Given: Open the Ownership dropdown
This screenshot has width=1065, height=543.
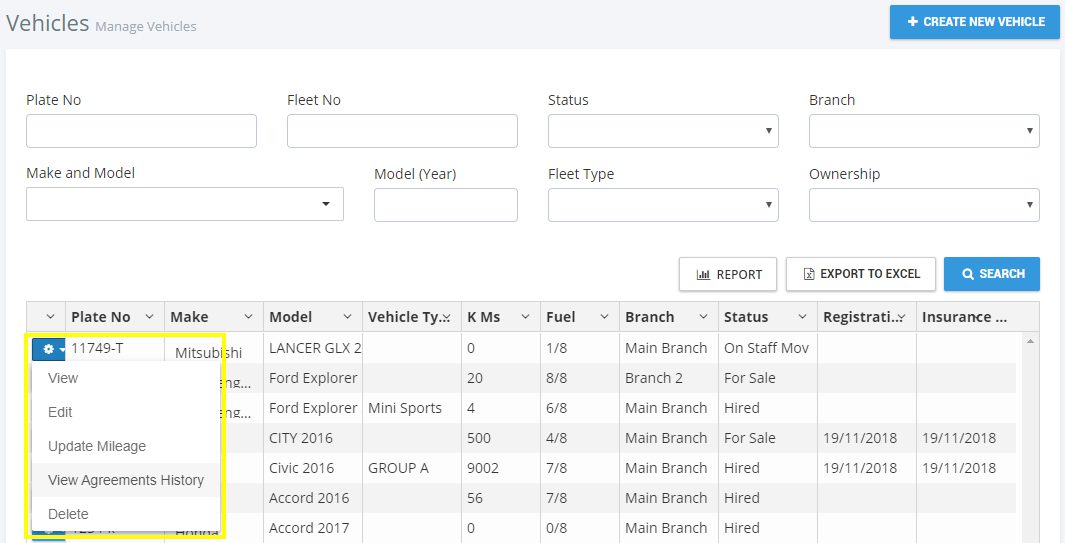Looking at the screenshot, I should (924, 205).
